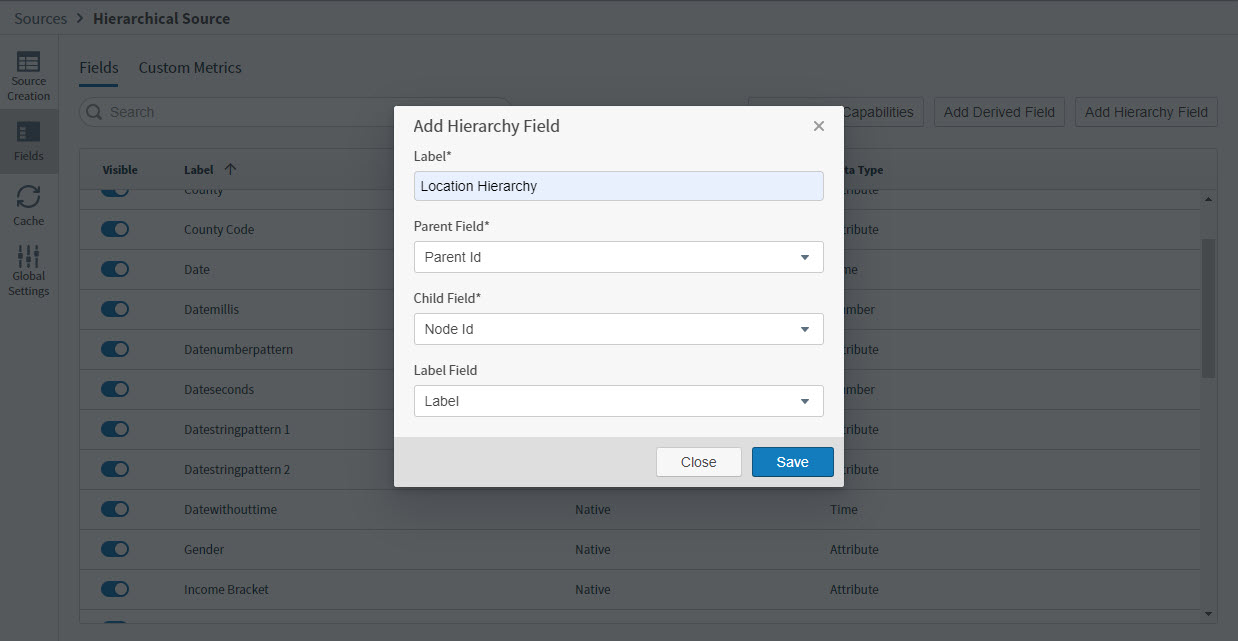Toggle visibility for County Code field
1238x641 pixels.
114,229
